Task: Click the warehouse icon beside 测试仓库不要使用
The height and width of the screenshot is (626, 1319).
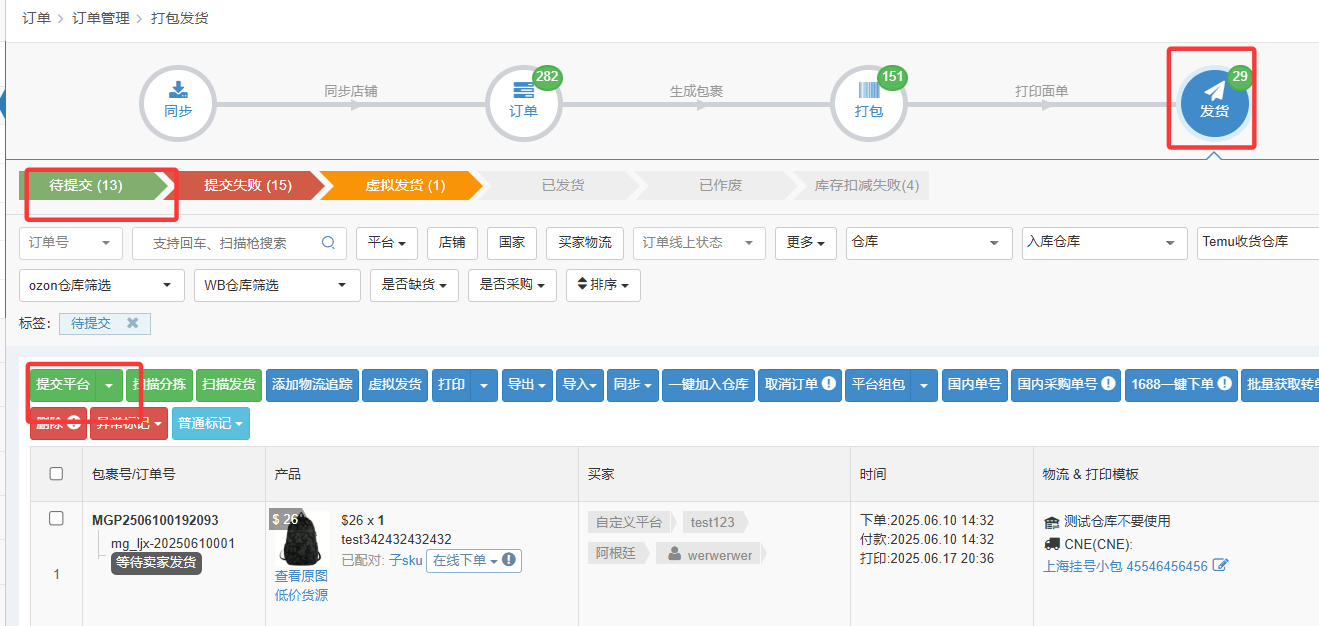Action: coord(1051,522)
